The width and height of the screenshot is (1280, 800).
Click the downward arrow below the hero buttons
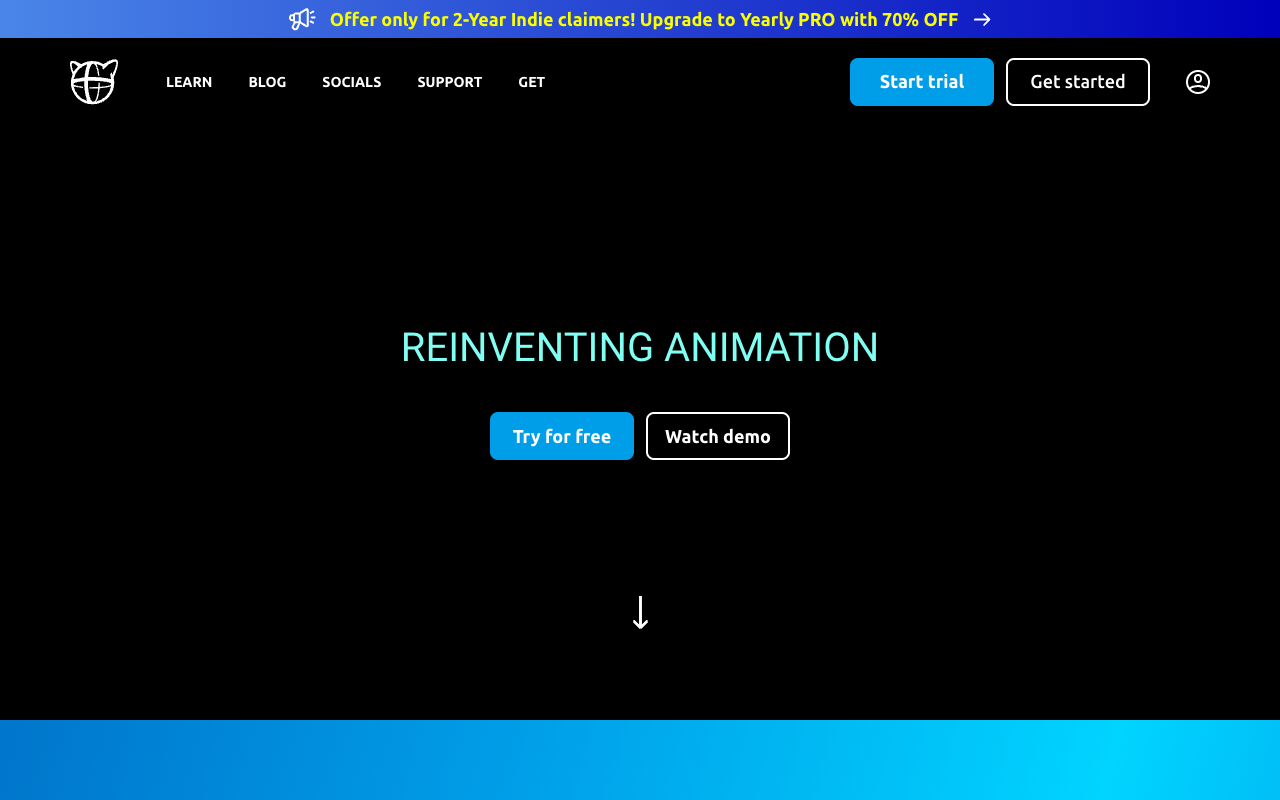coord(641,612)
